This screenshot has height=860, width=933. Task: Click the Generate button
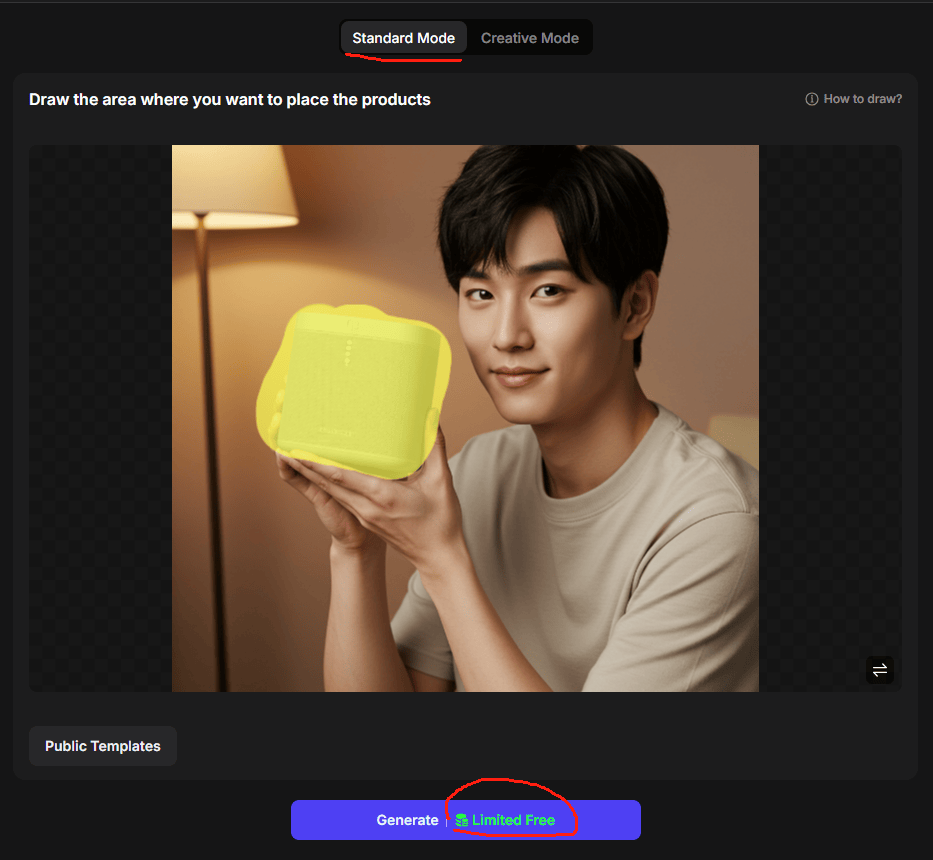[x=465, y=820]
